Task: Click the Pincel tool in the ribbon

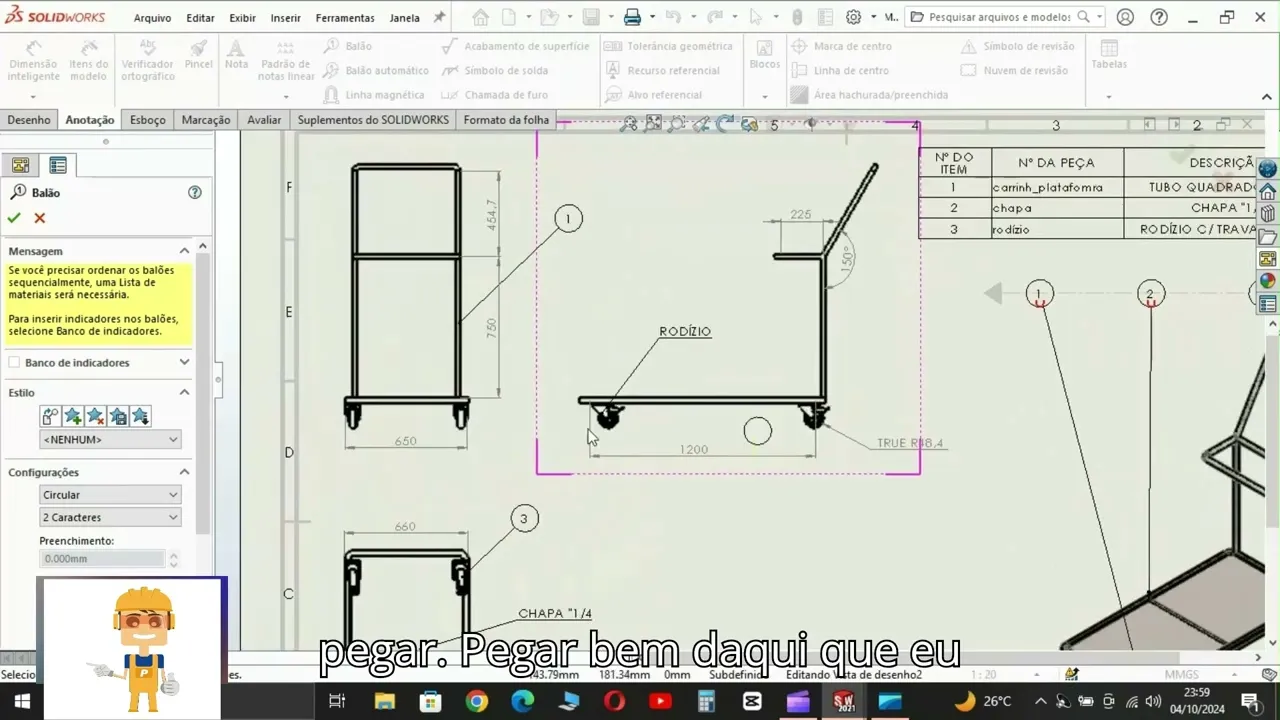Action: [x=198, y=56]
